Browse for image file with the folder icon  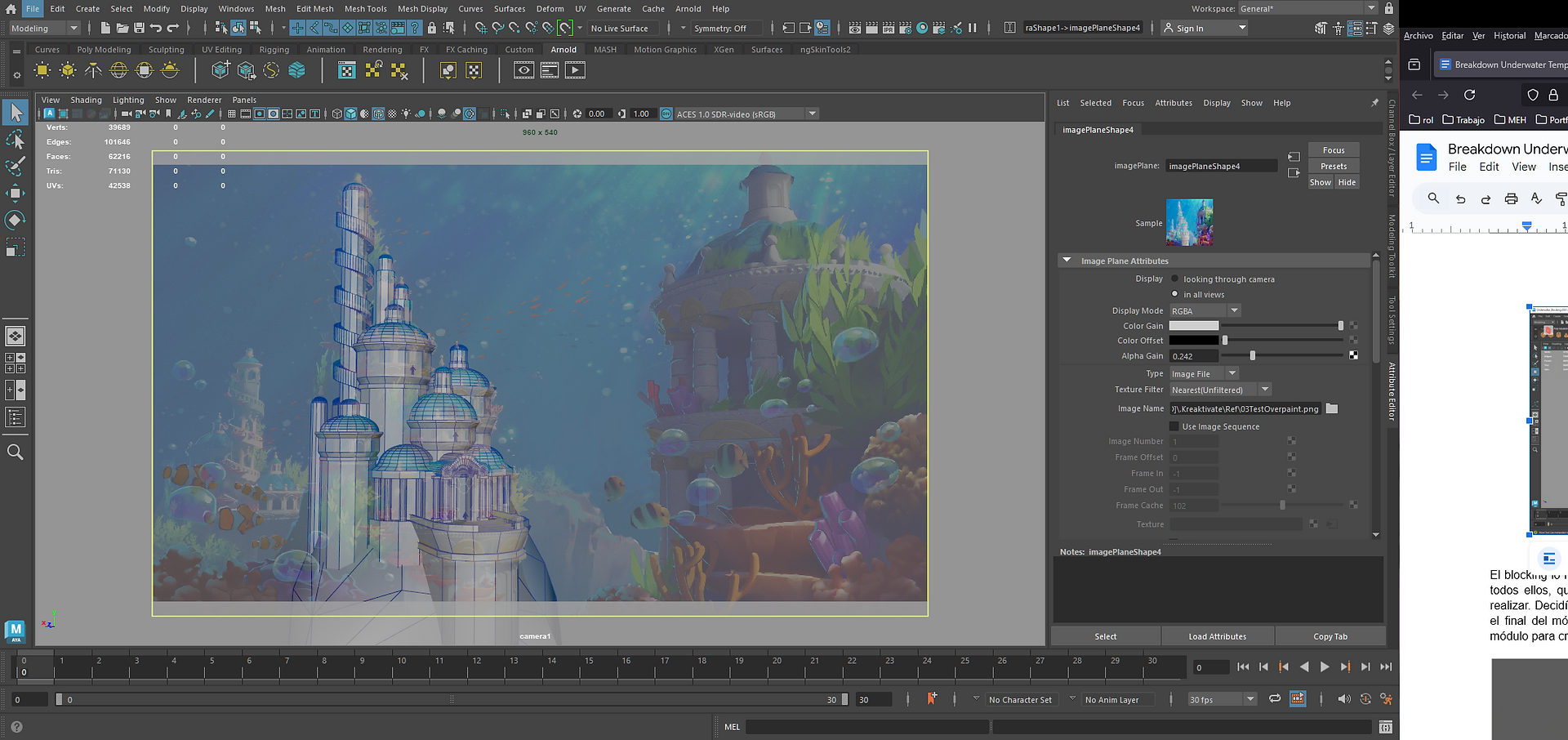(x=1332, y=408)
